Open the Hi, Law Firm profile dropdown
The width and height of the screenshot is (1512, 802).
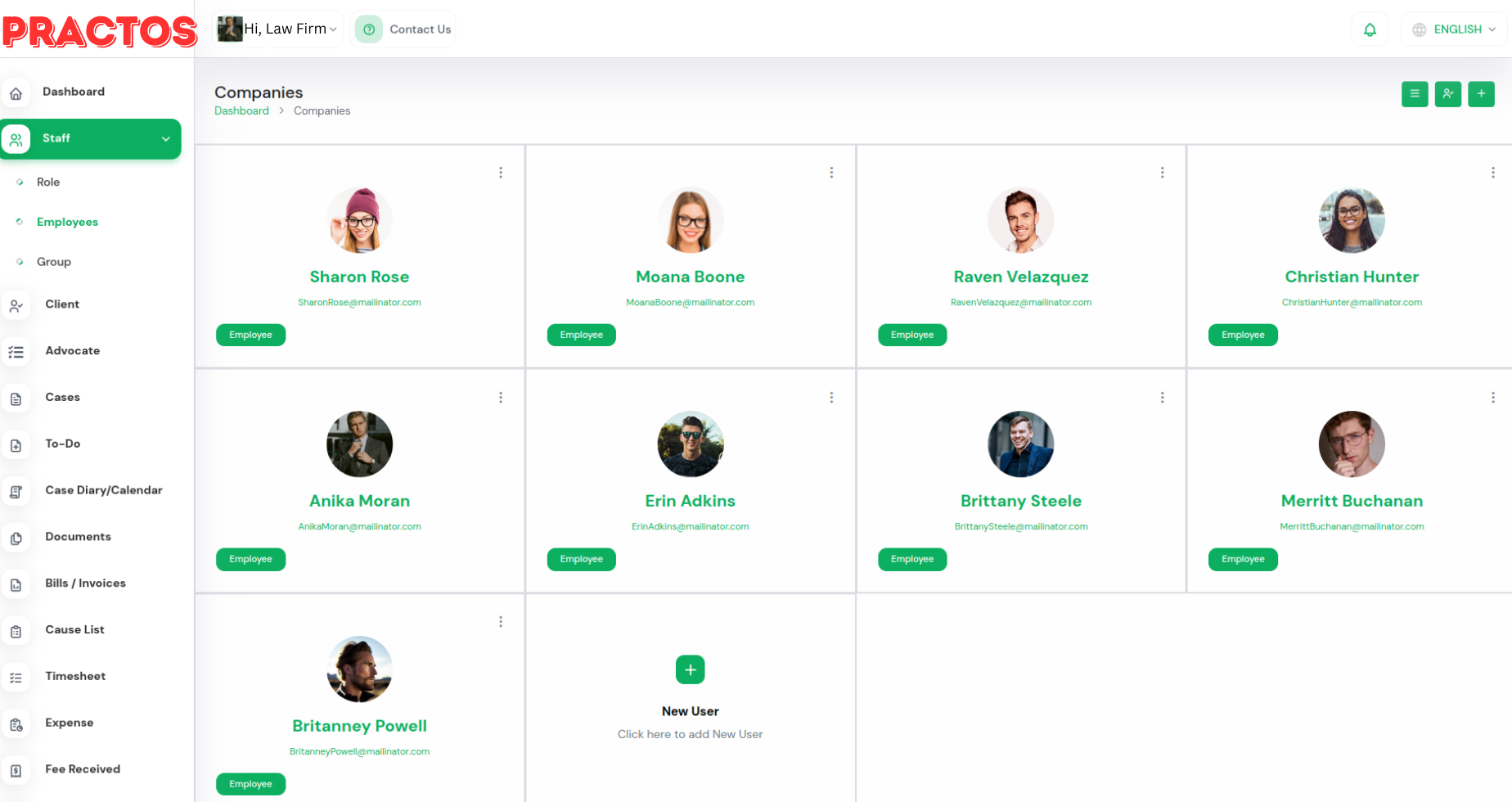coord(277,29)
